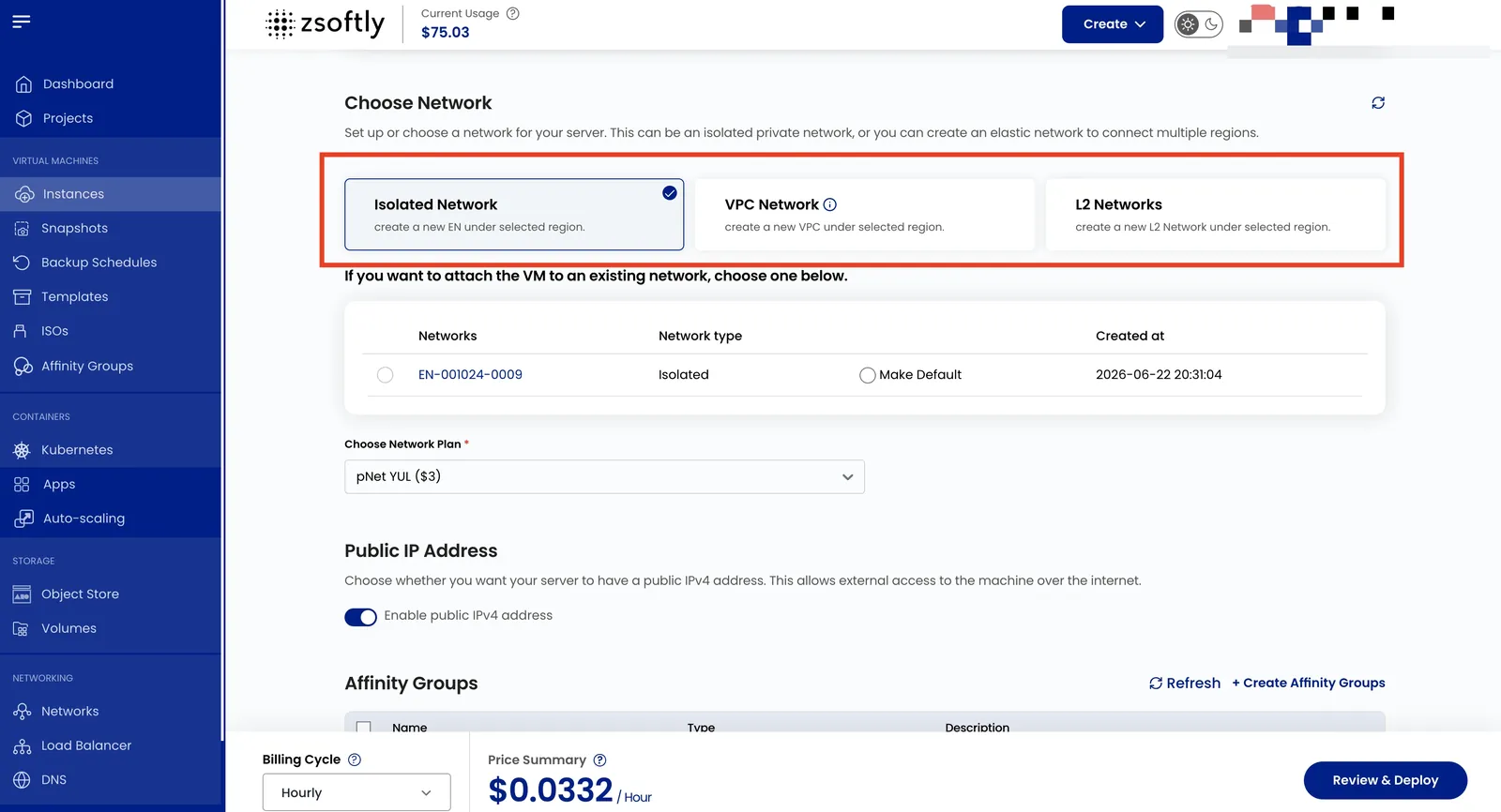Click the hamburger menu icon in sidebar
Screen dimensions: 1501x812
point(22,21)
